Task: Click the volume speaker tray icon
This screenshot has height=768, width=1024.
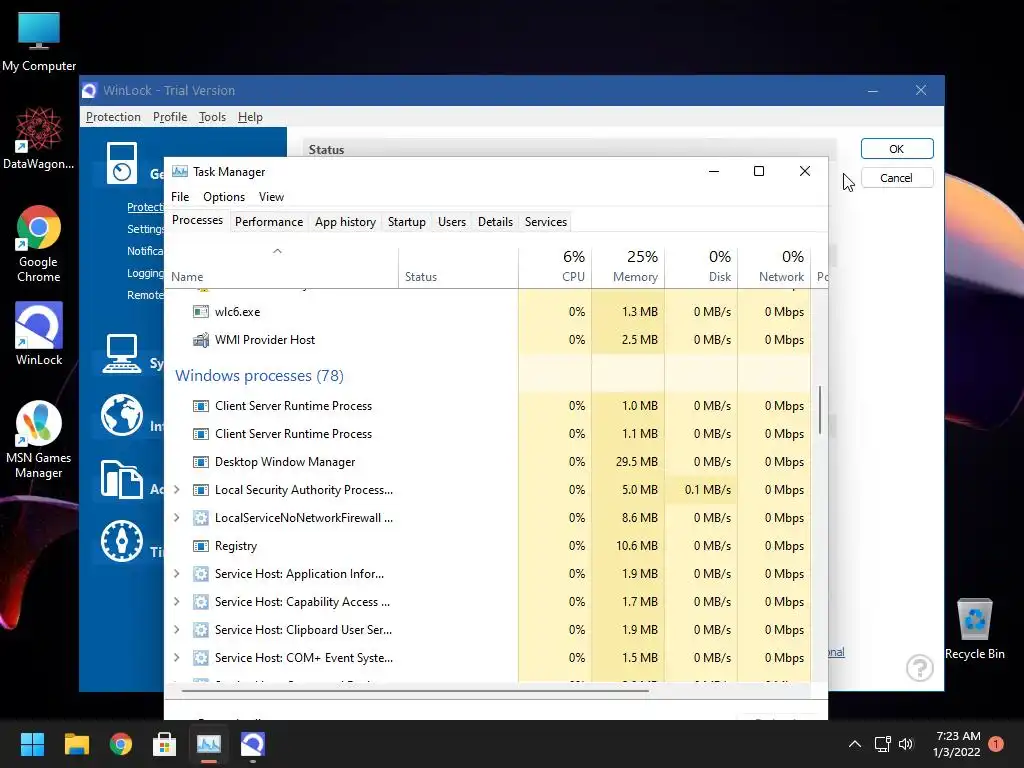Action: pos(906,744)
